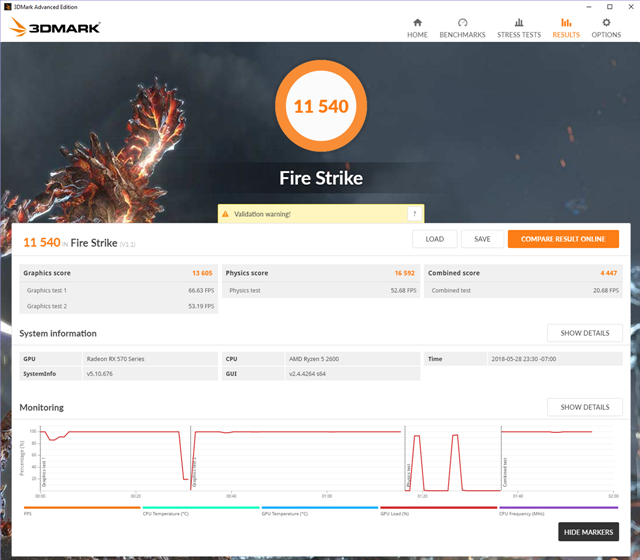Click the Time value 2018-05-28 23:30
The image size is (640, 560).
click(524, 359)
